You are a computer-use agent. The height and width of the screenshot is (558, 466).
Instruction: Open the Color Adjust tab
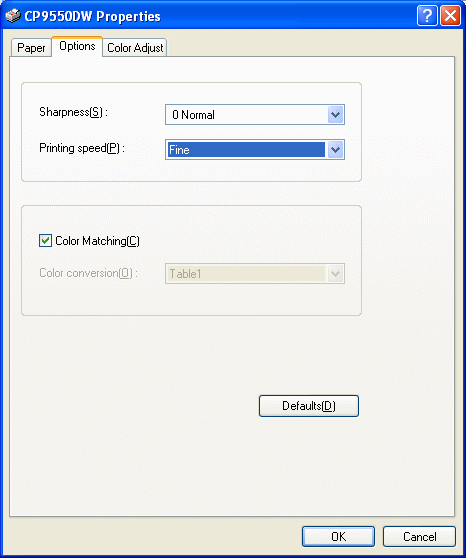[x=135, y=48]
